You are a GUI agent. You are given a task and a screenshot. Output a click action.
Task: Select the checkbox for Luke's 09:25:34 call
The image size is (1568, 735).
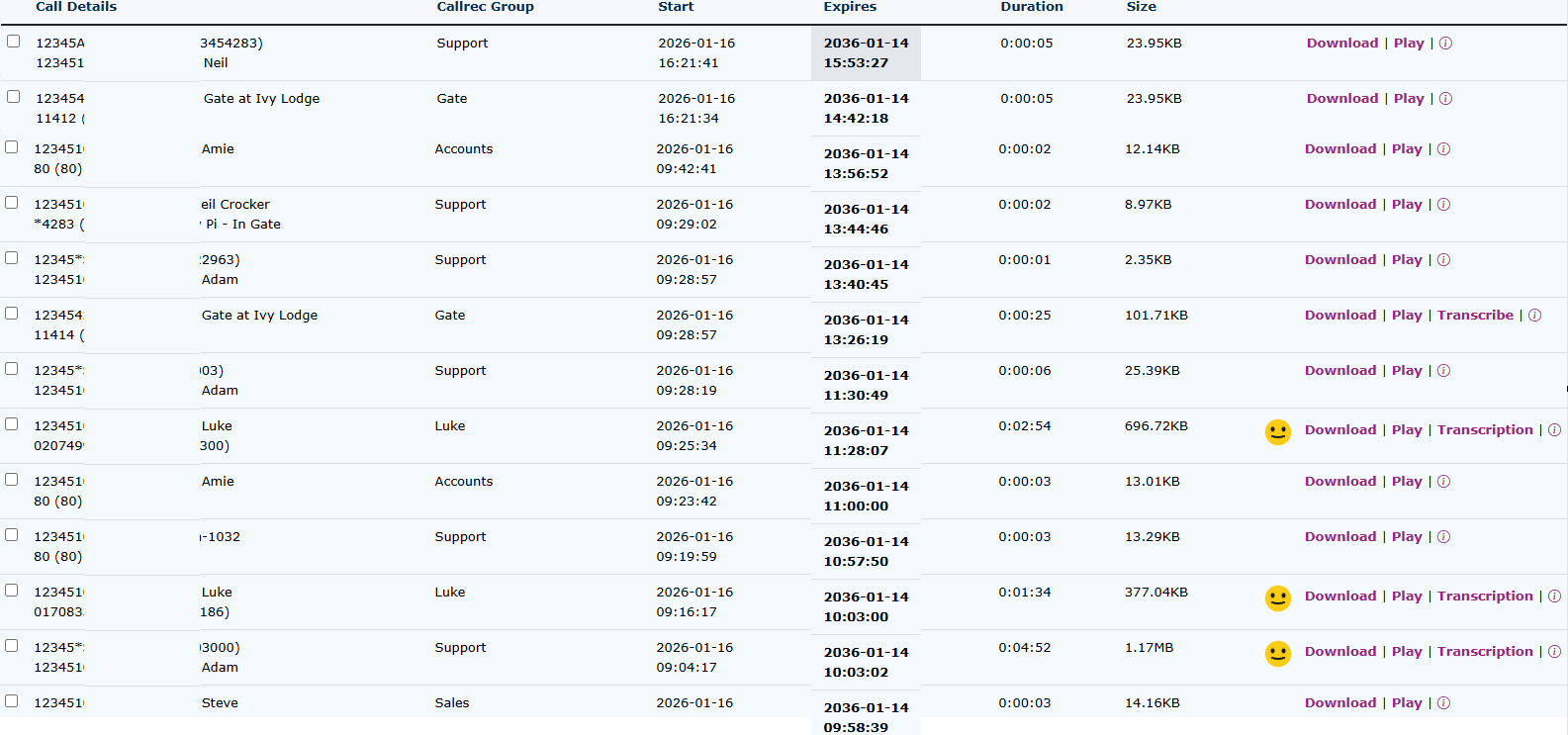click(11, 424)
